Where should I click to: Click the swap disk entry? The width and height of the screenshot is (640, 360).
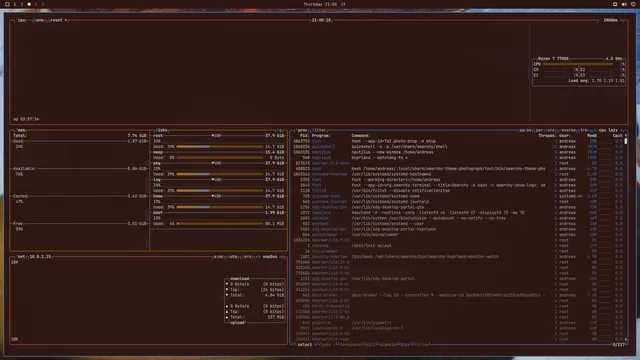click(218, 152)
